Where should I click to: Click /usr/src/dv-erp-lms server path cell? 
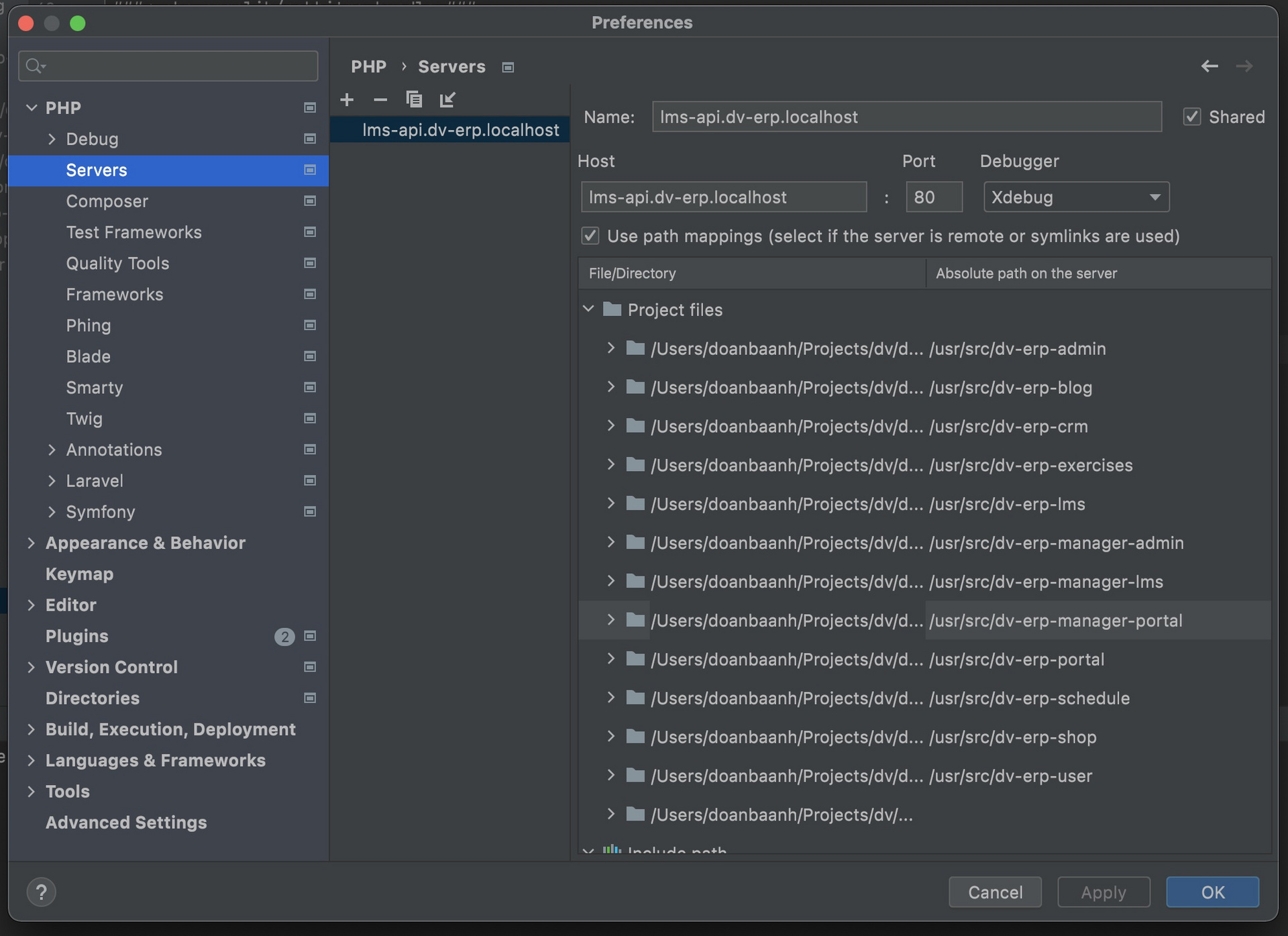(1098, 504)
